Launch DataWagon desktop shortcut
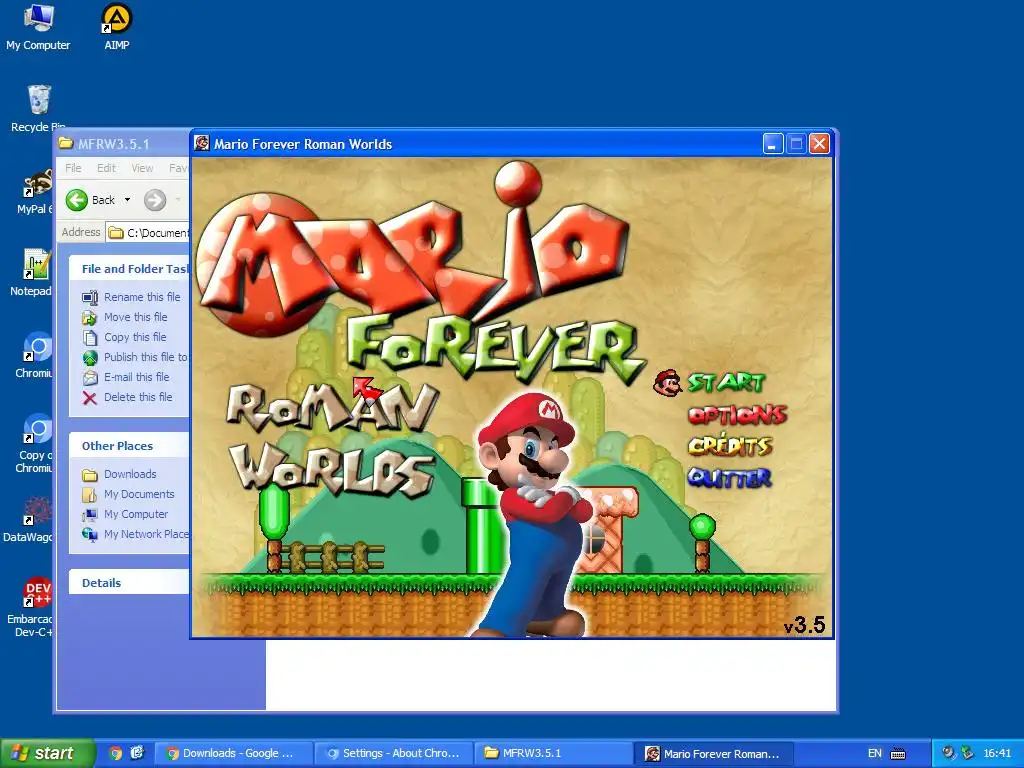This screenshot has width=1024, height=768. tap(30, 520)
